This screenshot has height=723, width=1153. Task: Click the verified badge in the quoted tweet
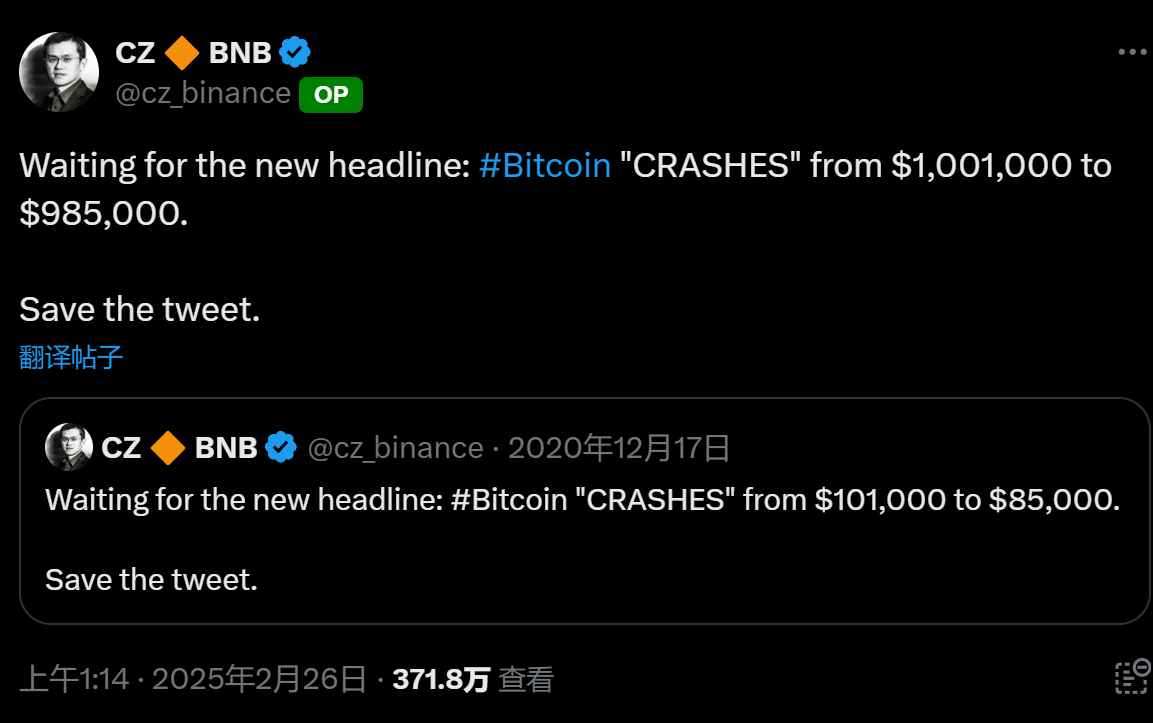[281, 447]
